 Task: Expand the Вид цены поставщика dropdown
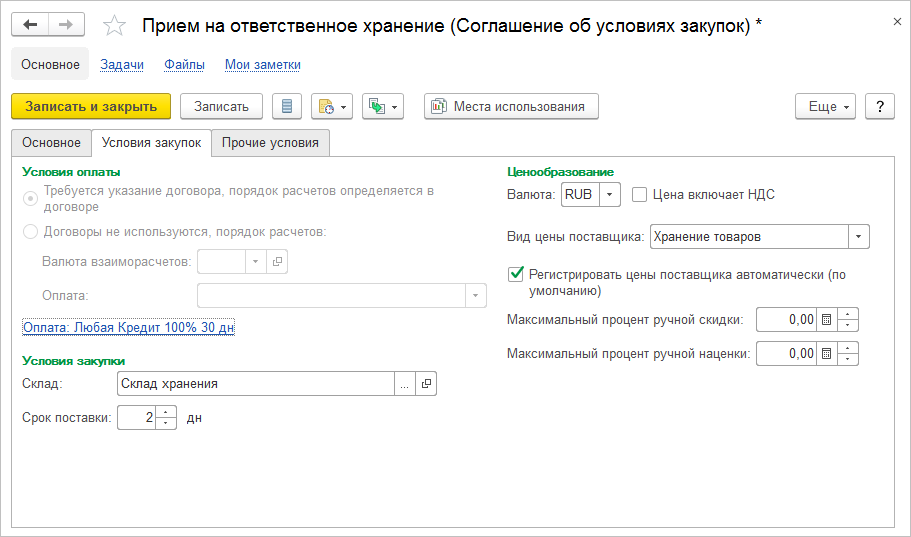coord(859,237)
